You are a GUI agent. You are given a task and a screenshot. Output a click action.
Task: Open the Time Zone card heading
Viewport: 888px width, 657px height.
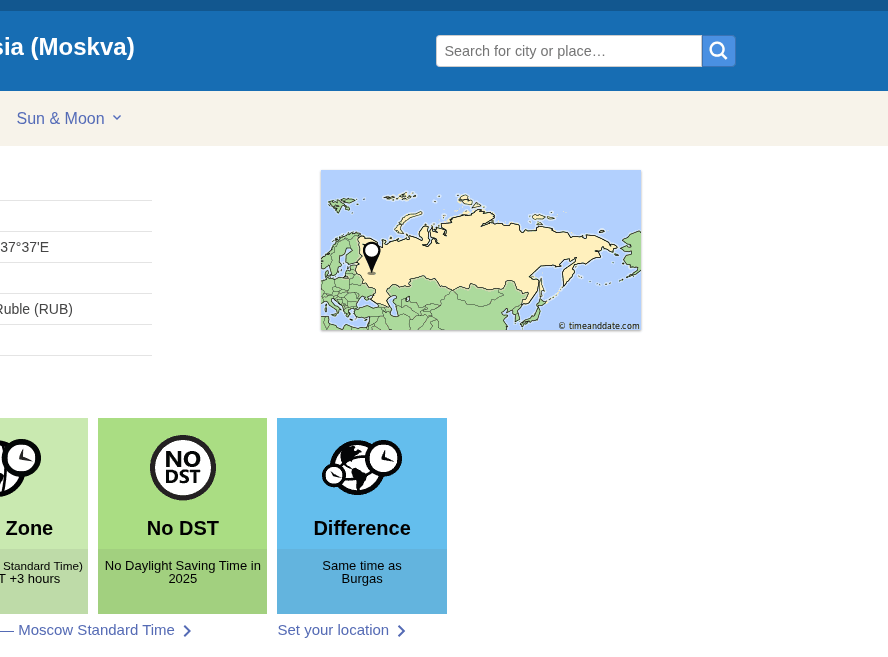pyautogui.click(x=28, y=528)
